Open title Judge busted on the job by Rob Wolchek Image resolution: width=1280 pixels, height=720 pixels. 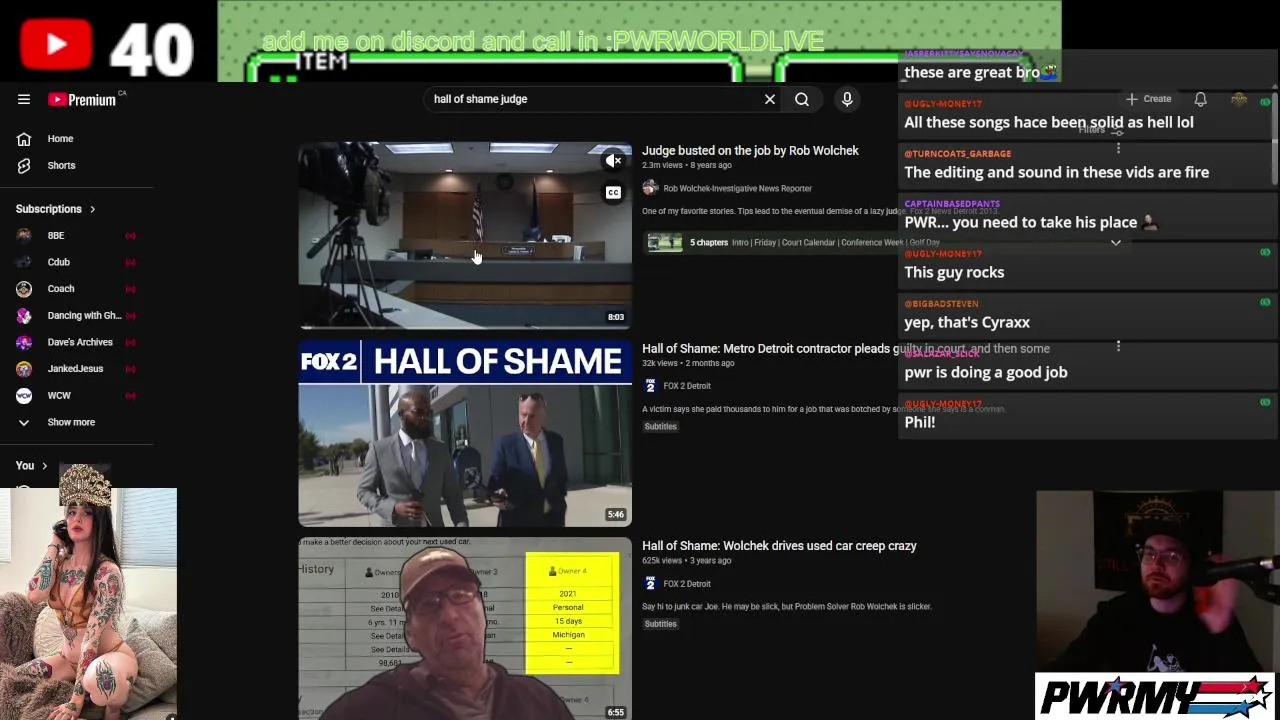tap(750, 151)
